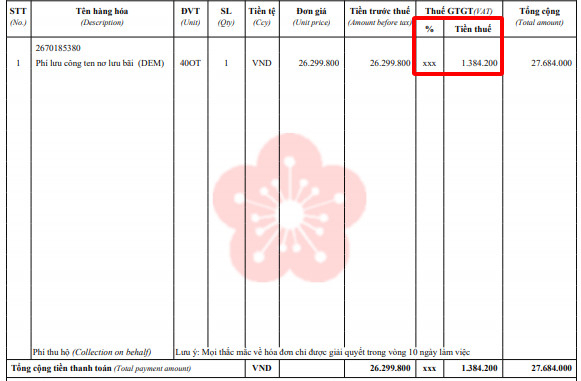Select the ĐVT (Unit) column header

[x=190, y=17]
